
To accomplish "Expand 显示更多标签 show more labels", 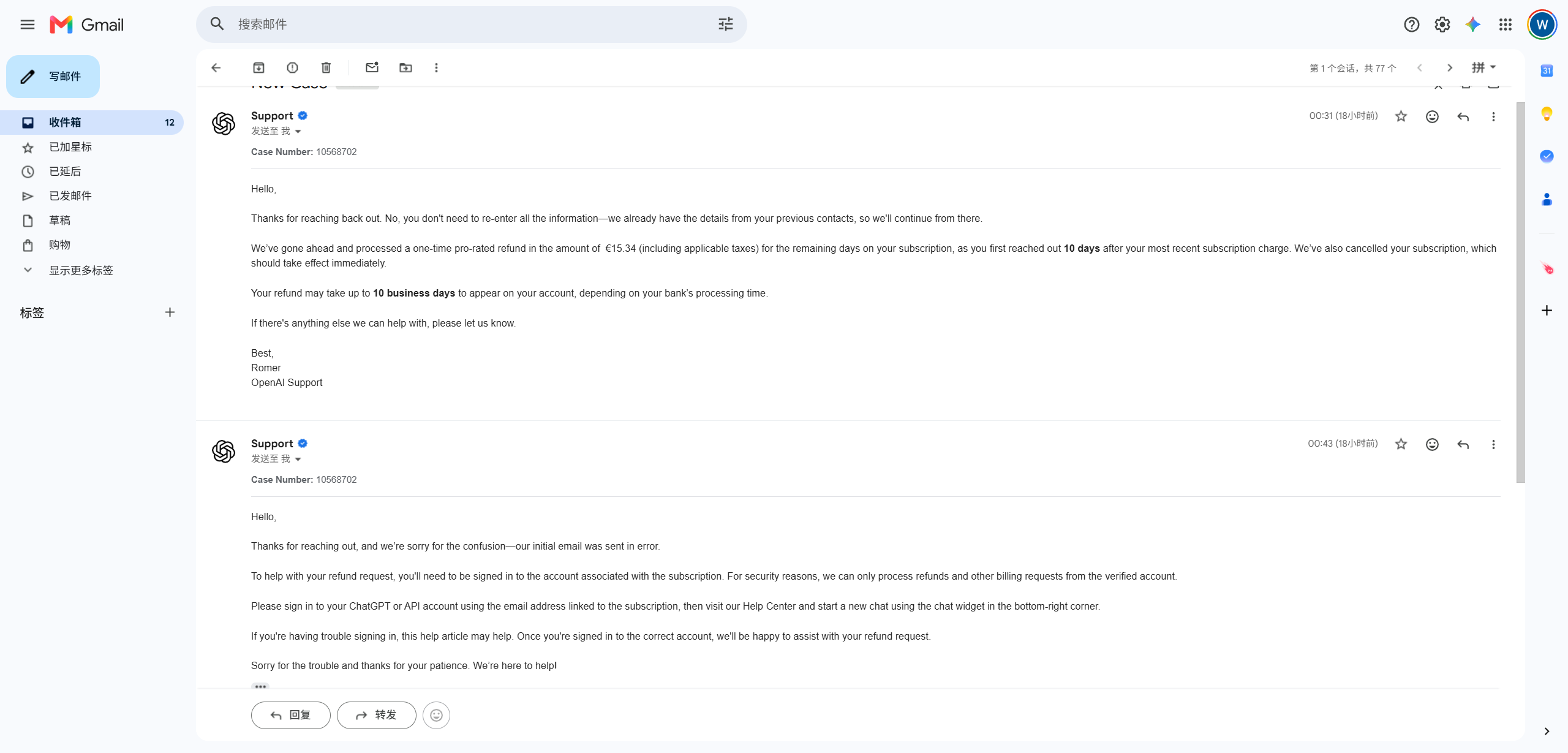I will tap(92, 270).
